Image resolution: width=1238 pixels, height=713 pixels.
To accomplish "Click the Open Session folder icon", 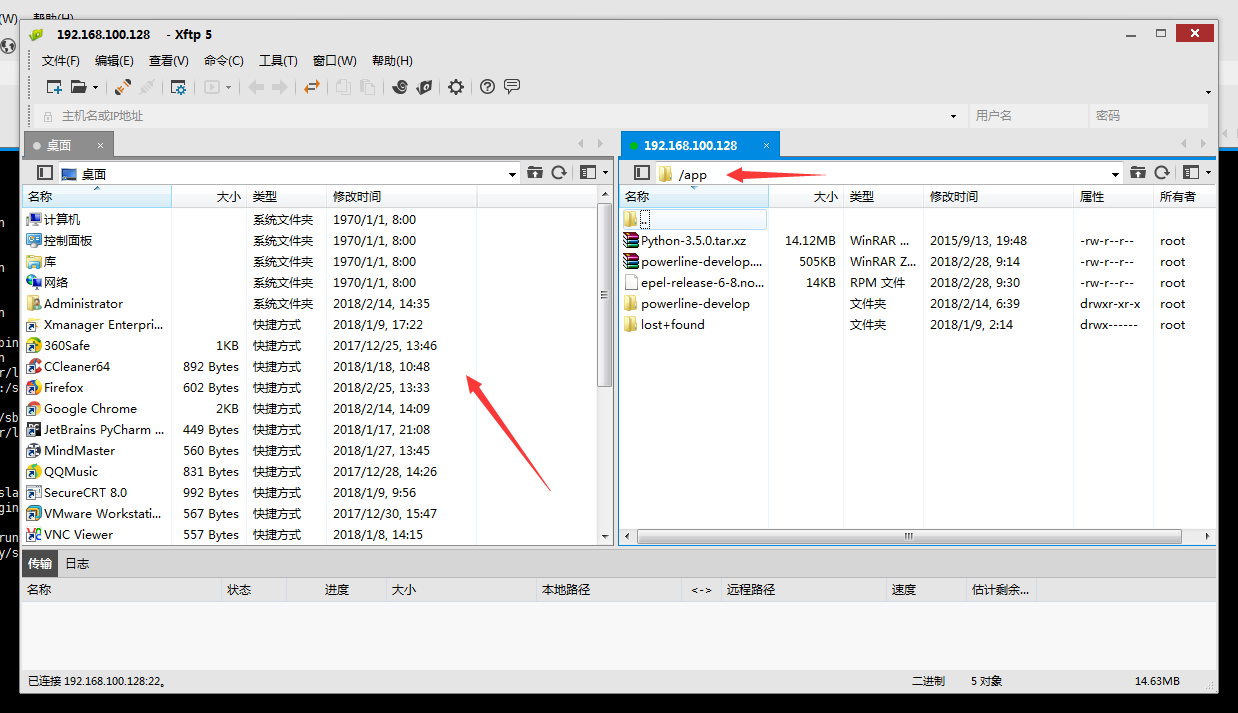I will coord(78,87).
